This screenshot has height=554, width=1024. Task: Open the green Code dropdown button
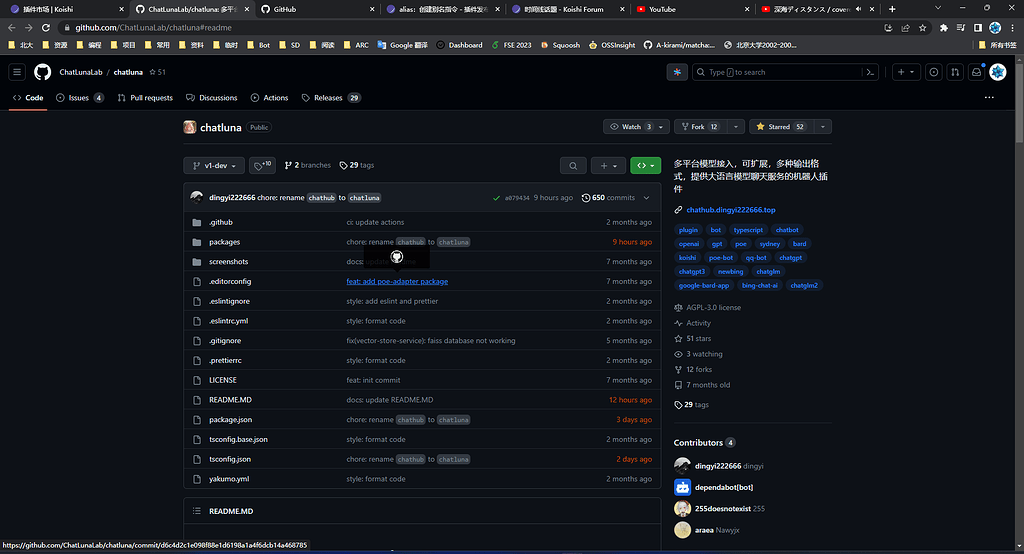pyautogui.click(x=645, y=165)
